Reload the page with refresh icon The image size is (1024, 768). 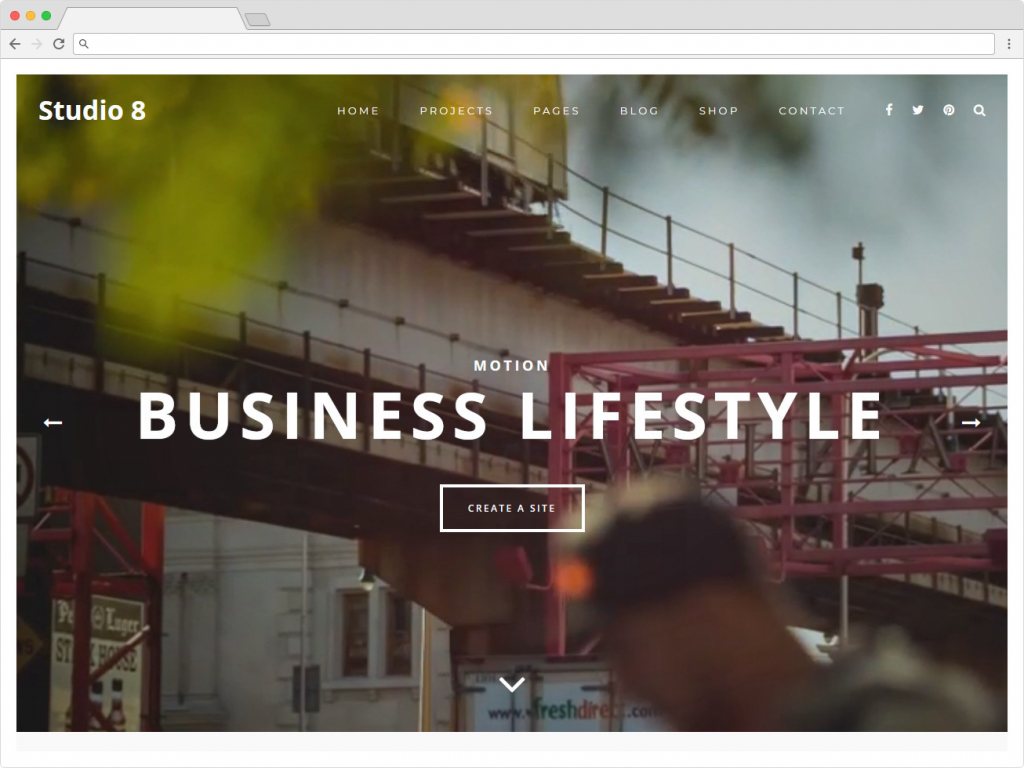tap(59, 44)
